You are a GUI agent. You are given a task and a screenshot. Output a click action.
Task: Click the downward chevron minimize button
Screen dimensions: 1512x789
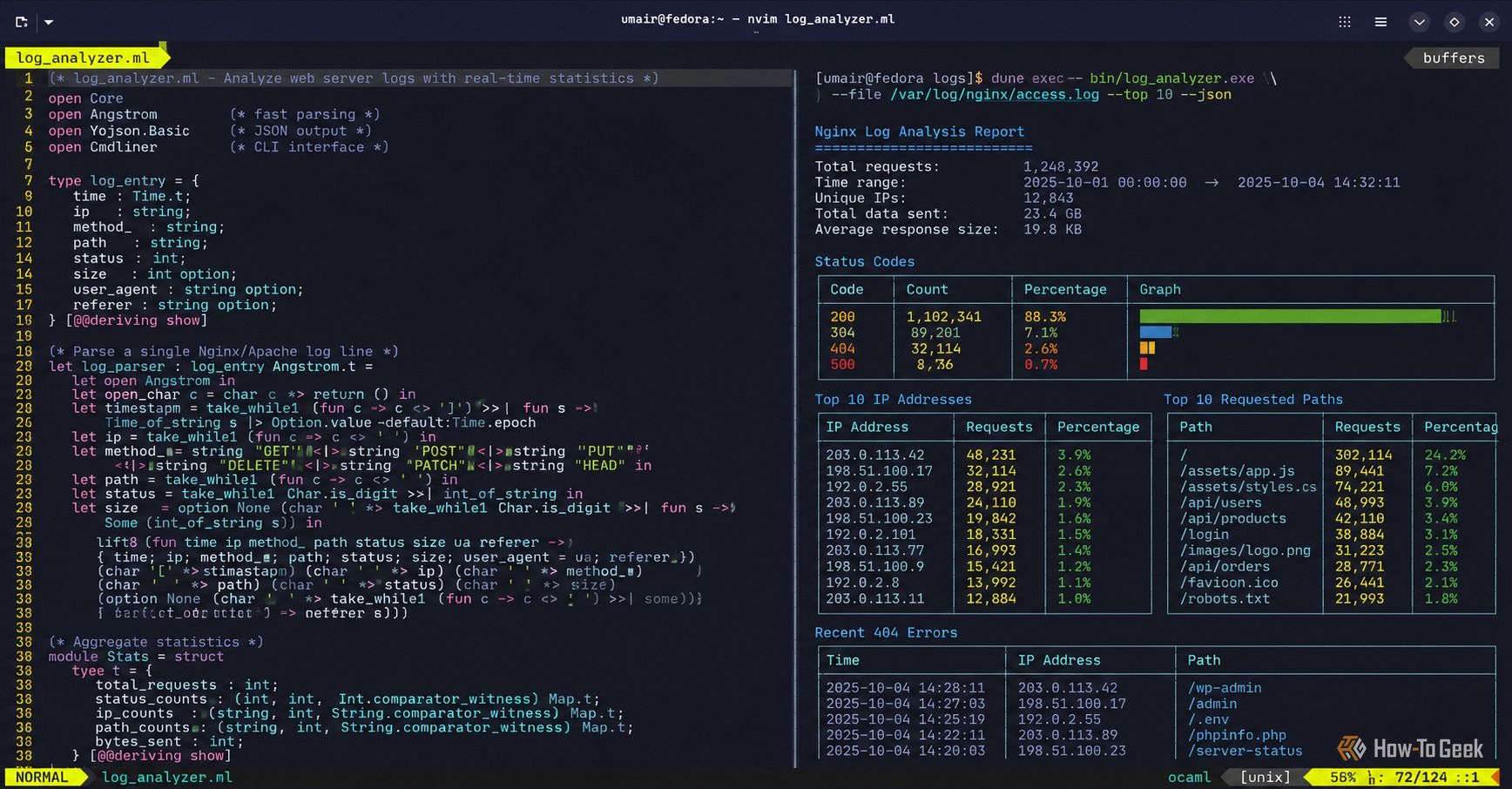(x=1420, y=22)
